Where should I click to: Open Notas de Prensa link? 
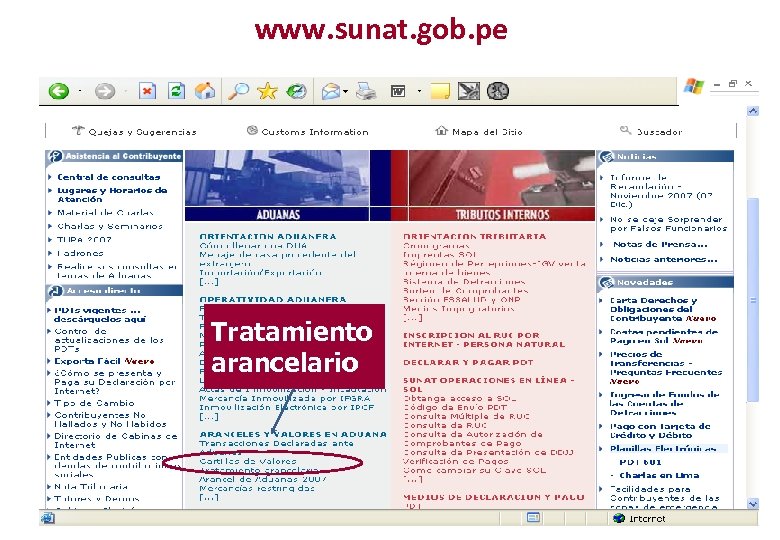pos(660,244)
